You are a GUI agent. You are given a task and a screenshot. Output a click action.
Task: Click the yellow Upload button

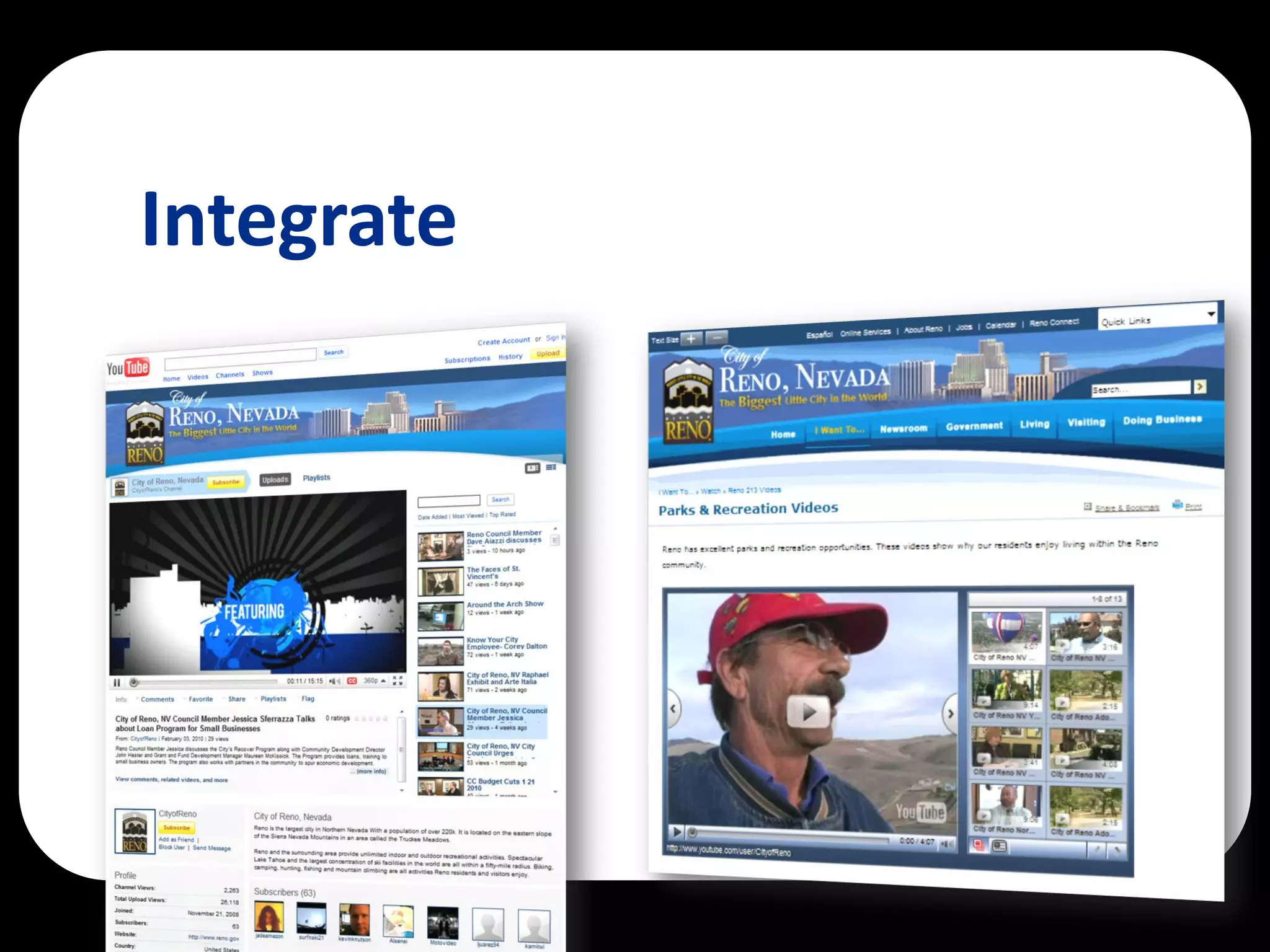(548, 353)
